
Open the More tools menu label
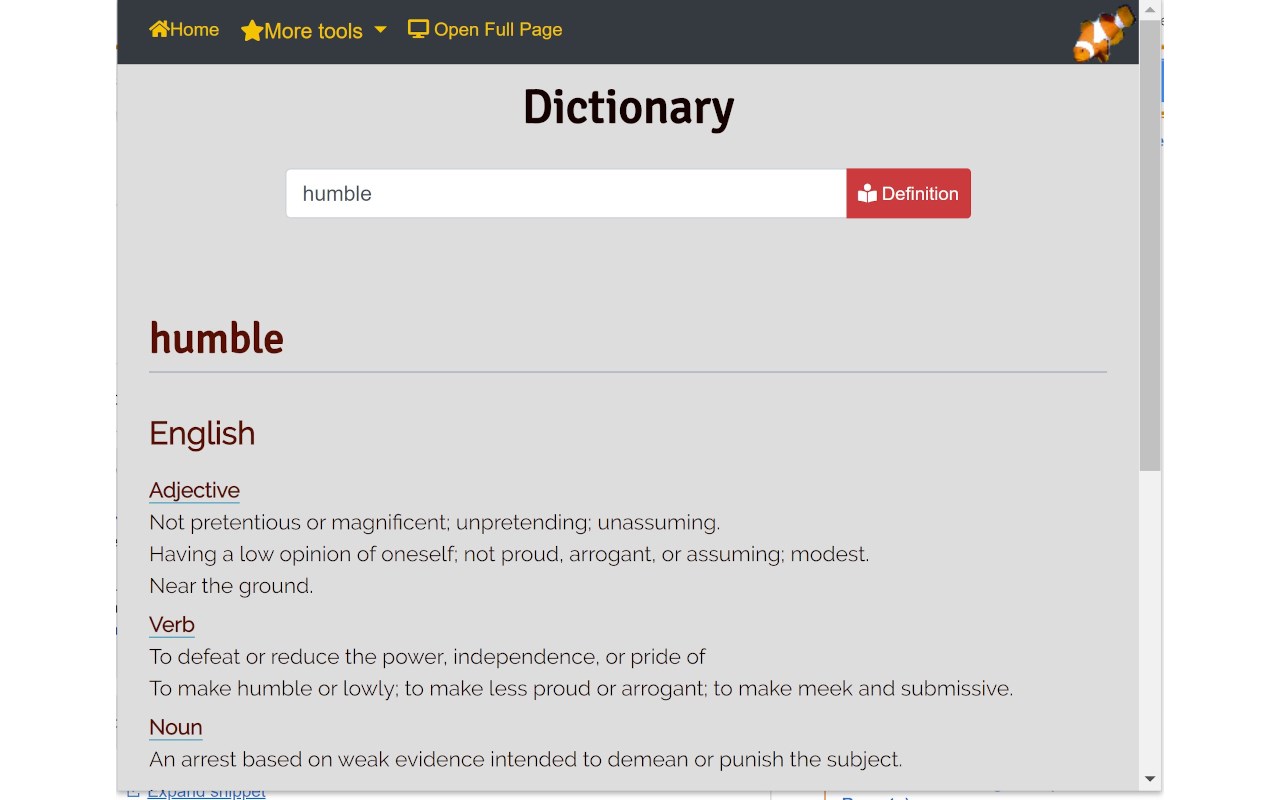313,31
